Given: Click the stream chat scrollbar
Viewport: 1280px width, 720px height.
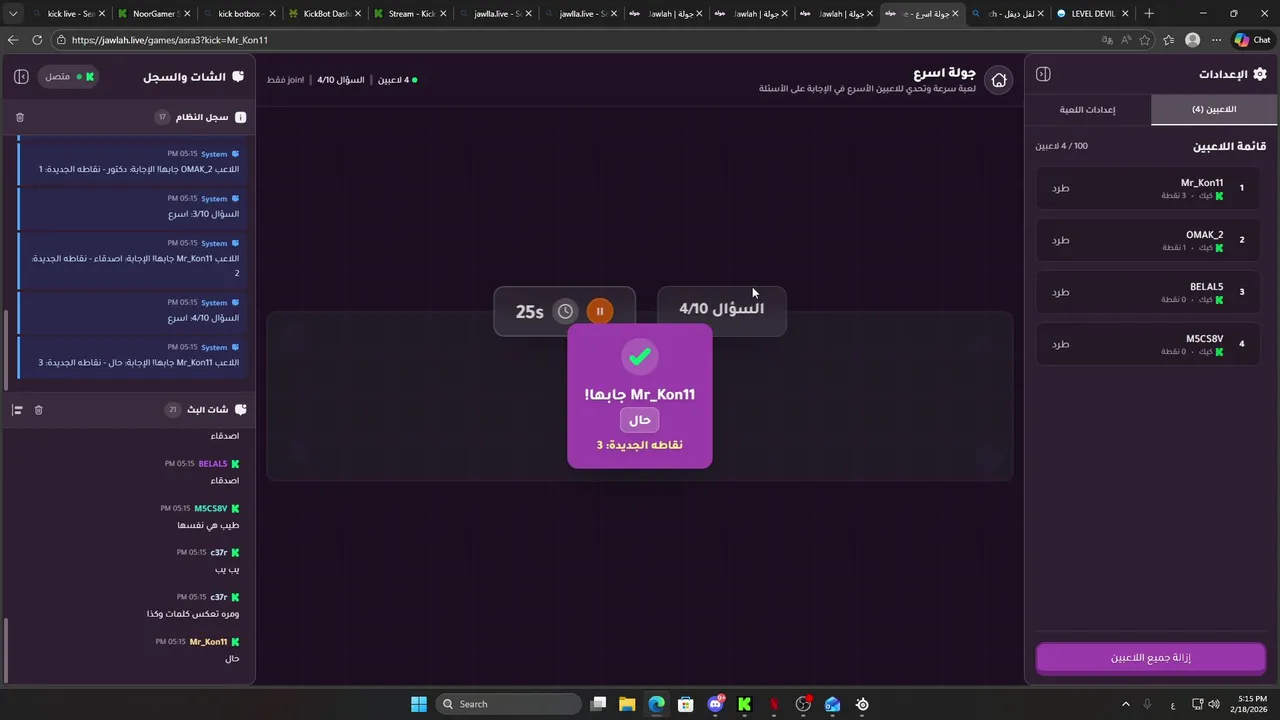Looking at the screenshot, I should 6,650.
